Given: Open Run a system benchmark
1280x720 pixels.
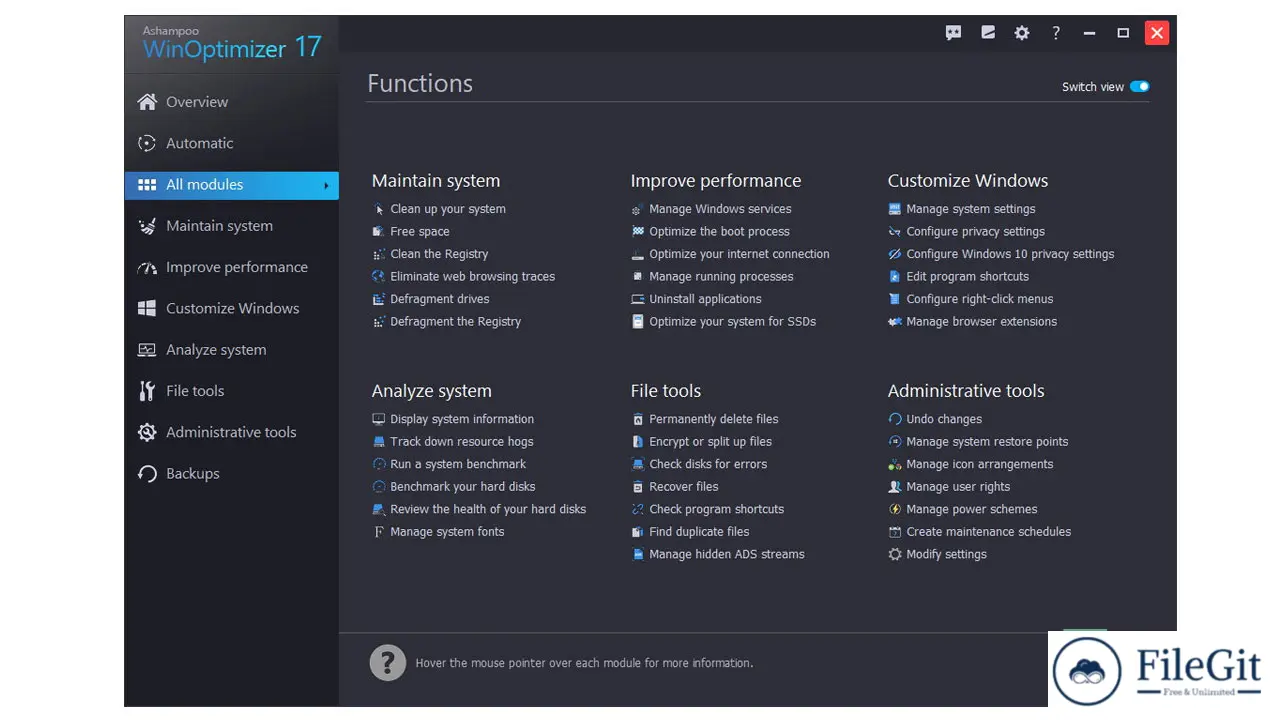Looking at the screenshot, I should click(x=458, y=464).
